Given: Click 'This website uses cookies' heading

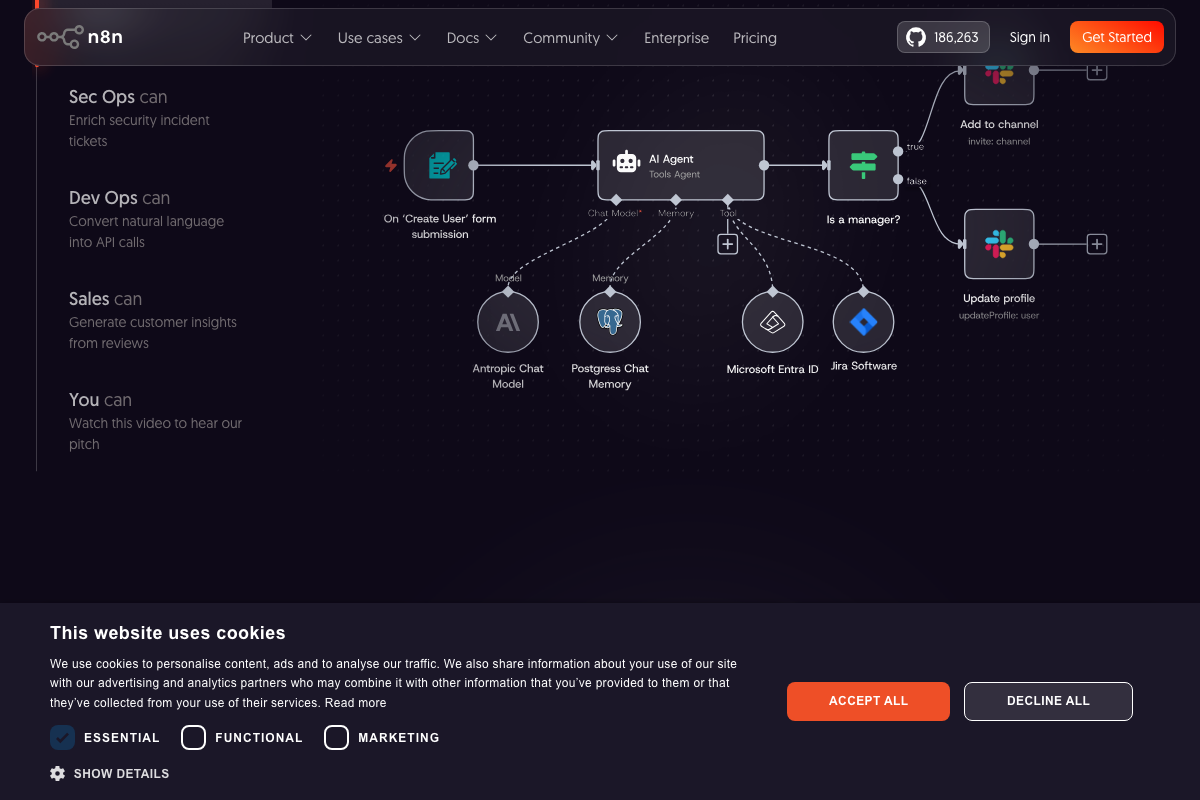Looking at the screenshot, I should click(x=168, y=633).
